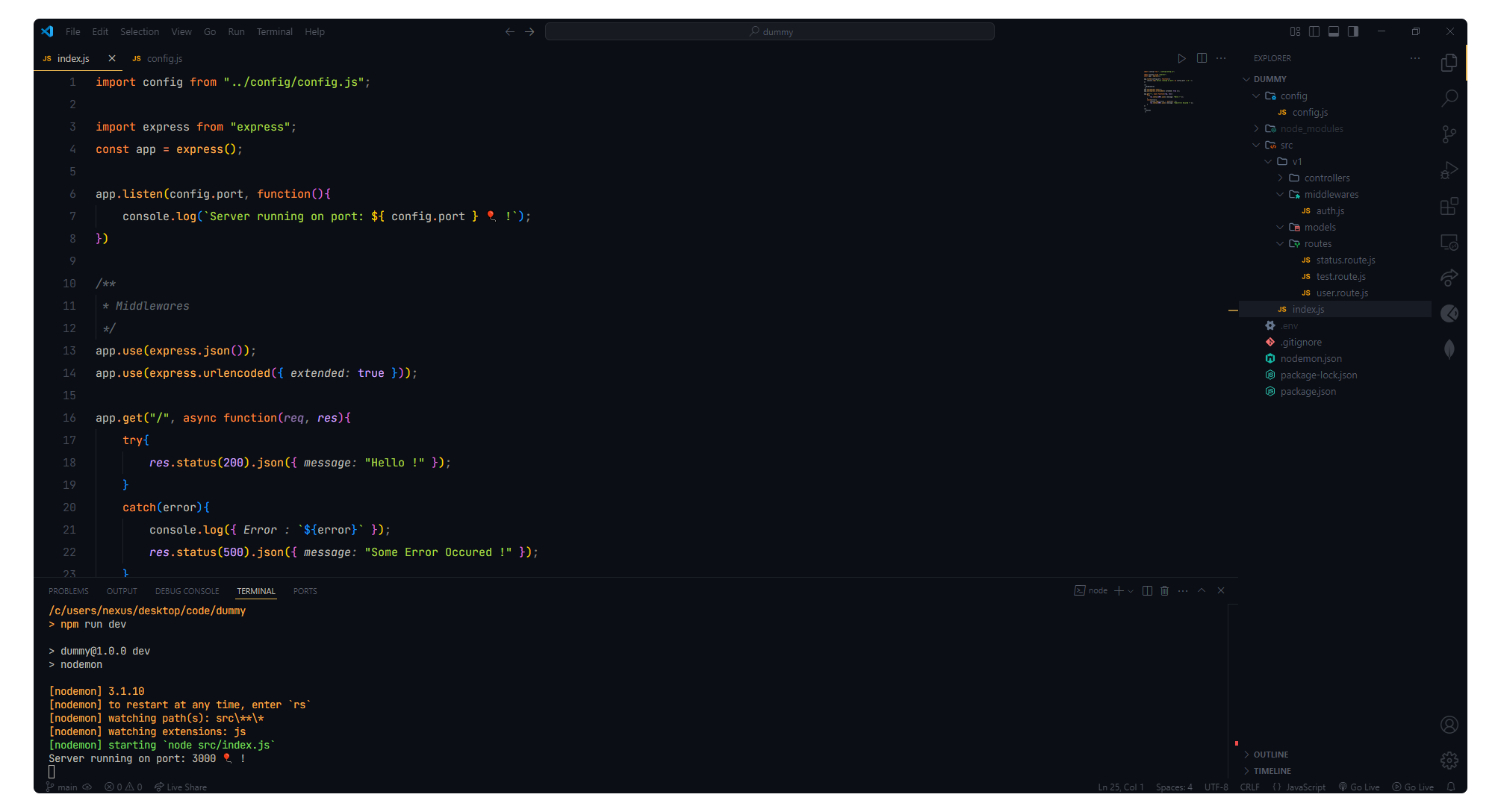The width and height of the screenshot is (1501, 812).
Task: Open the Run and Debug view icon
Action: (x=1449, y=170)
